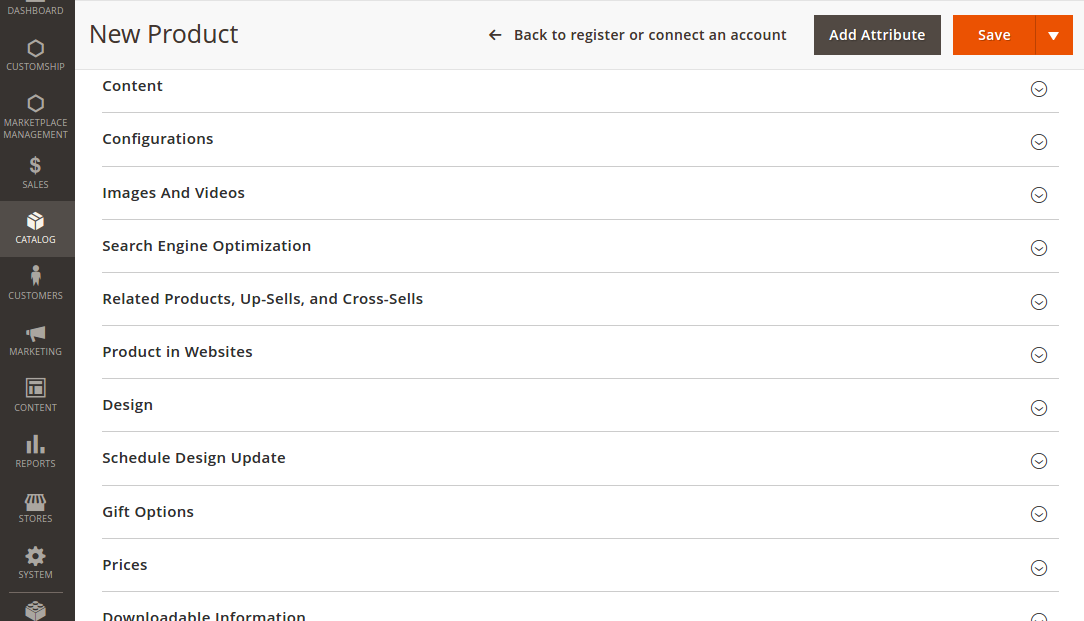Click the Stores storefront icon
Image resolution: width=1084 pixels, height=621 pixels.
(36, 501)
